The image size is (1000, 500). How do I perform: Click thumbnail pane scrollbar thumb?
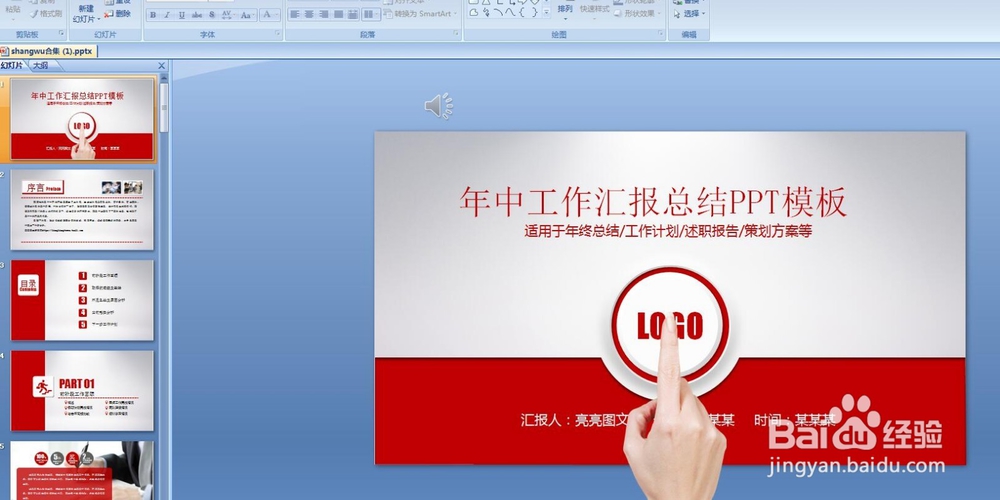point(164,107)
